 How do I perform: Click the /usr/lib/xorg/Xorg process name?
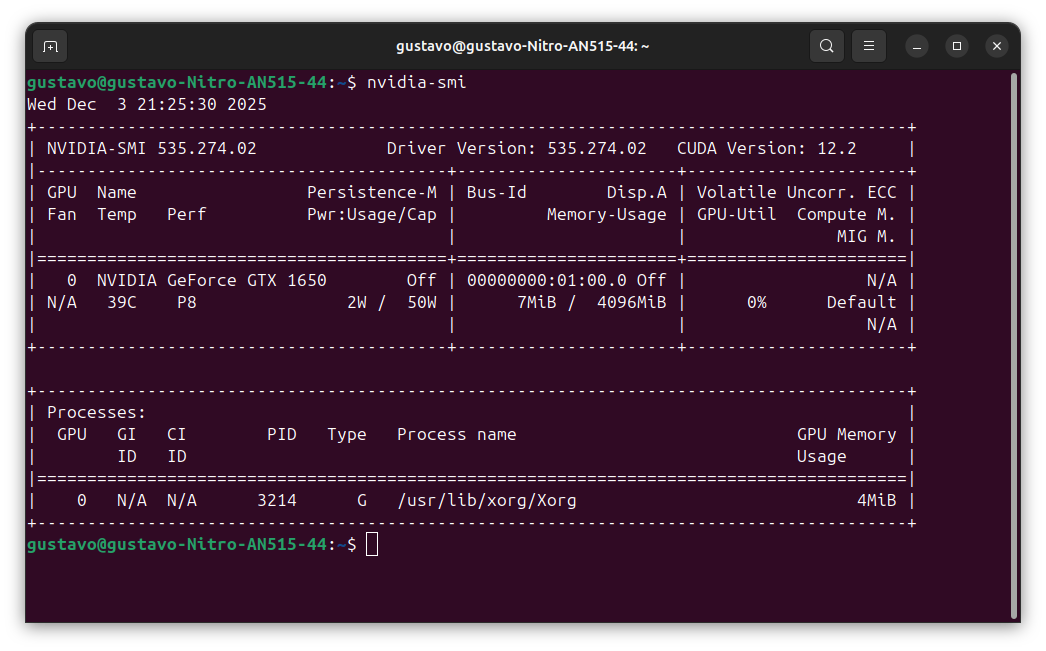click(x=486, y=500)
